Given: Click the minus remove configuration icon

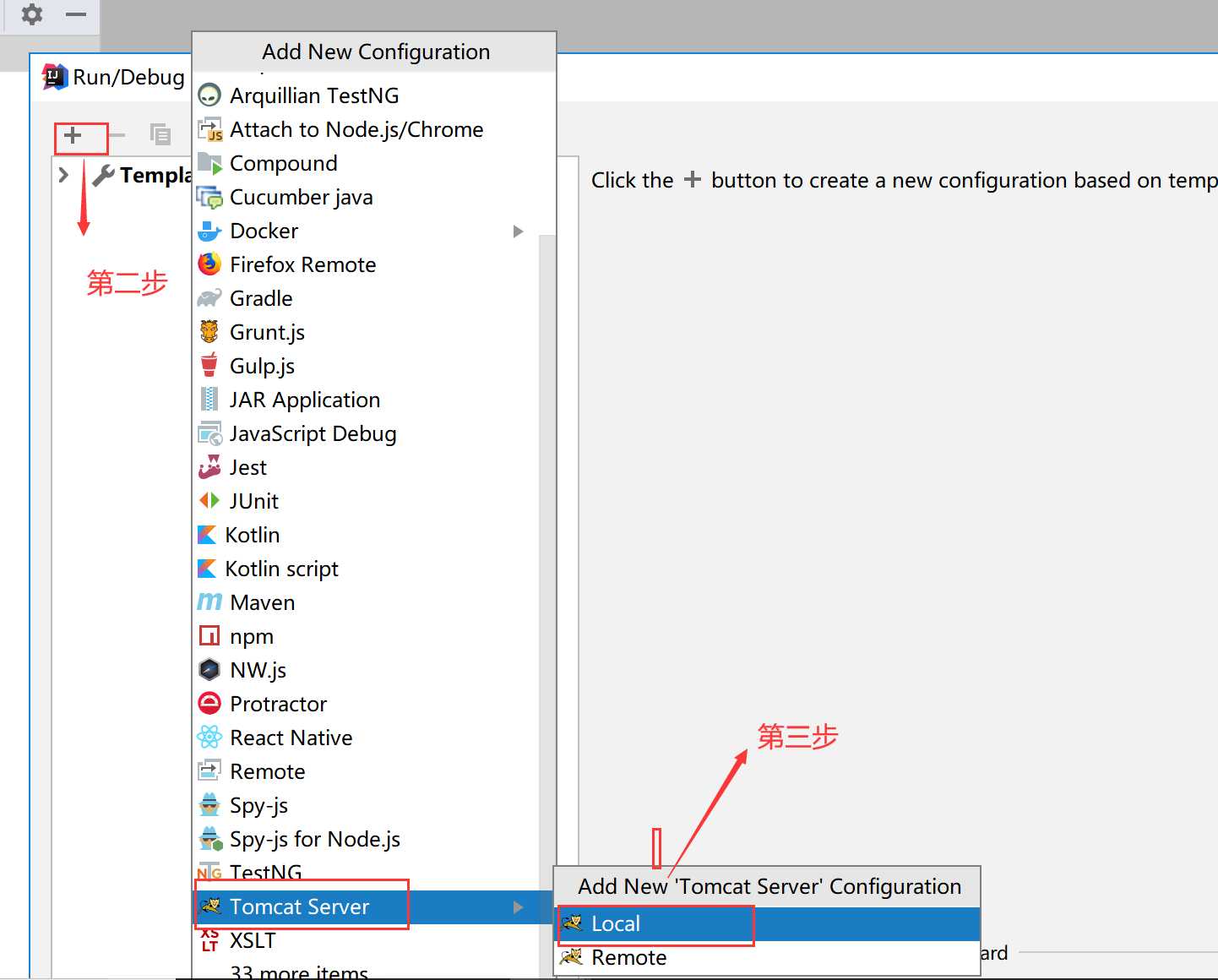Looking at the screenshot, I should 117,135.
